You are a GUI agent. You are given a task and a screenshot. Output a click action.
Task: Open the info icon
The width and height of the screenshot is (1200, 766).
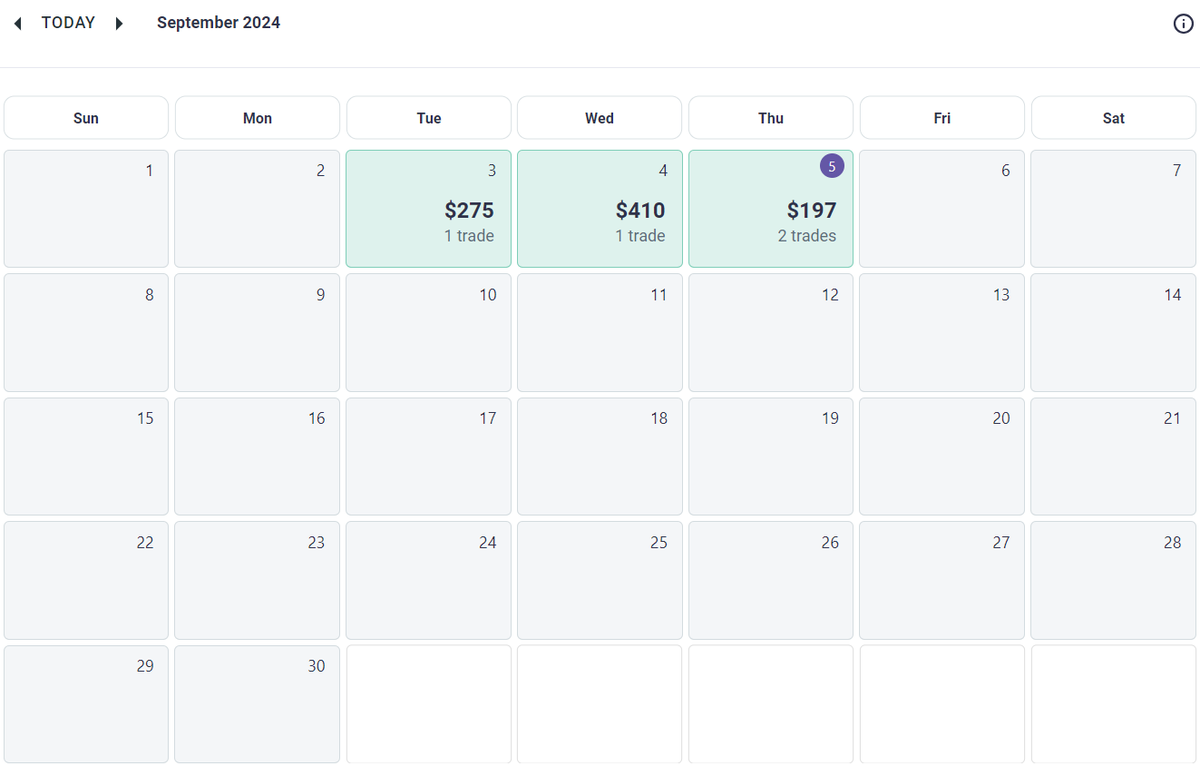(x=1183, y=24)
